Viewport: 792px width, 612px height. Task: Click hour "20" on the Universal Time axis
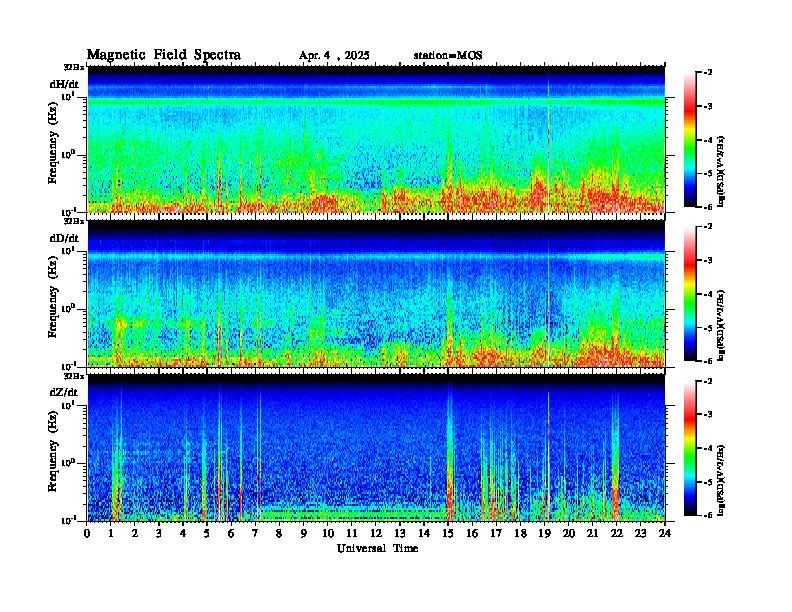[569, 533]
